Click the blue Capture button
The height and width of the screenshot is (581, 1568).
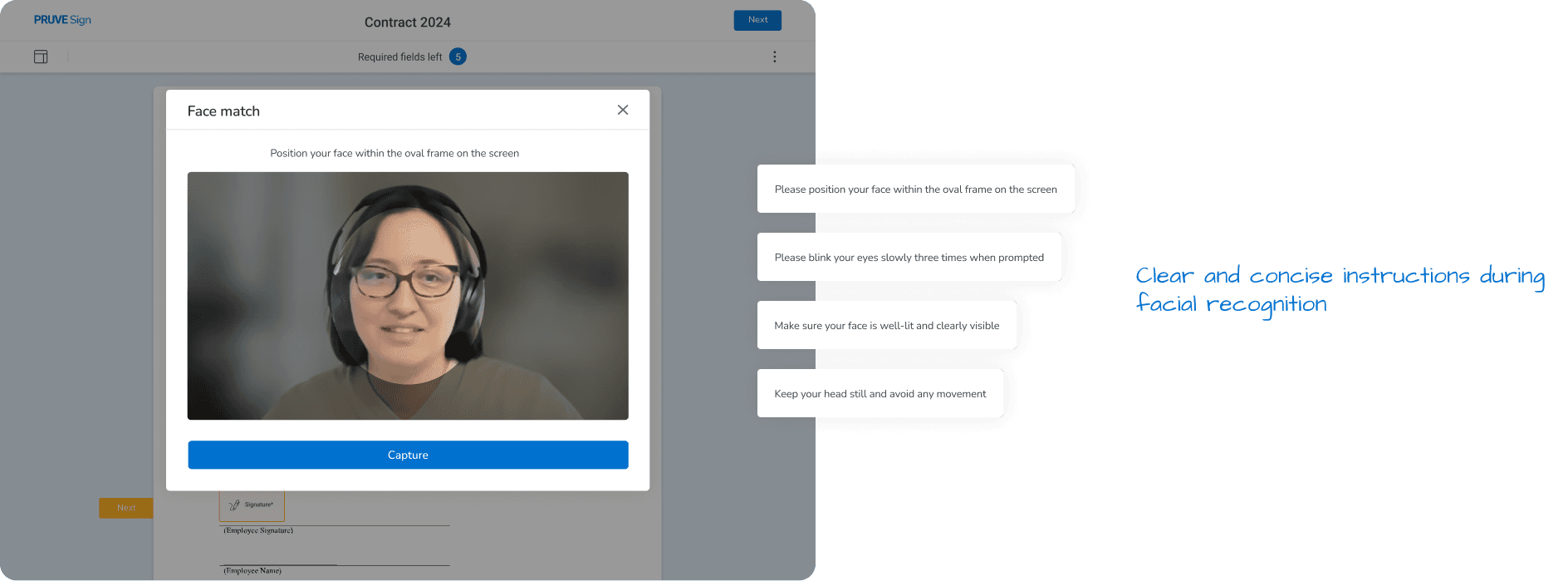(408, 455)
